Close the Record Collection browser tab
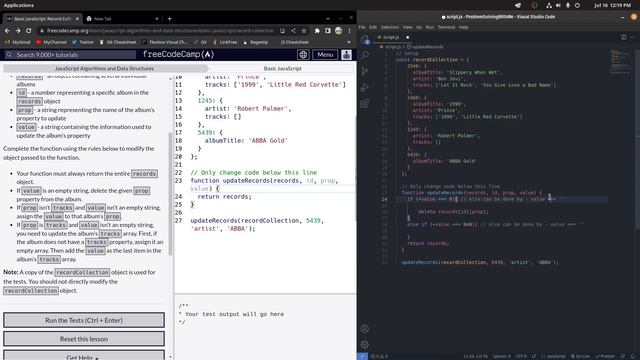 77,19
